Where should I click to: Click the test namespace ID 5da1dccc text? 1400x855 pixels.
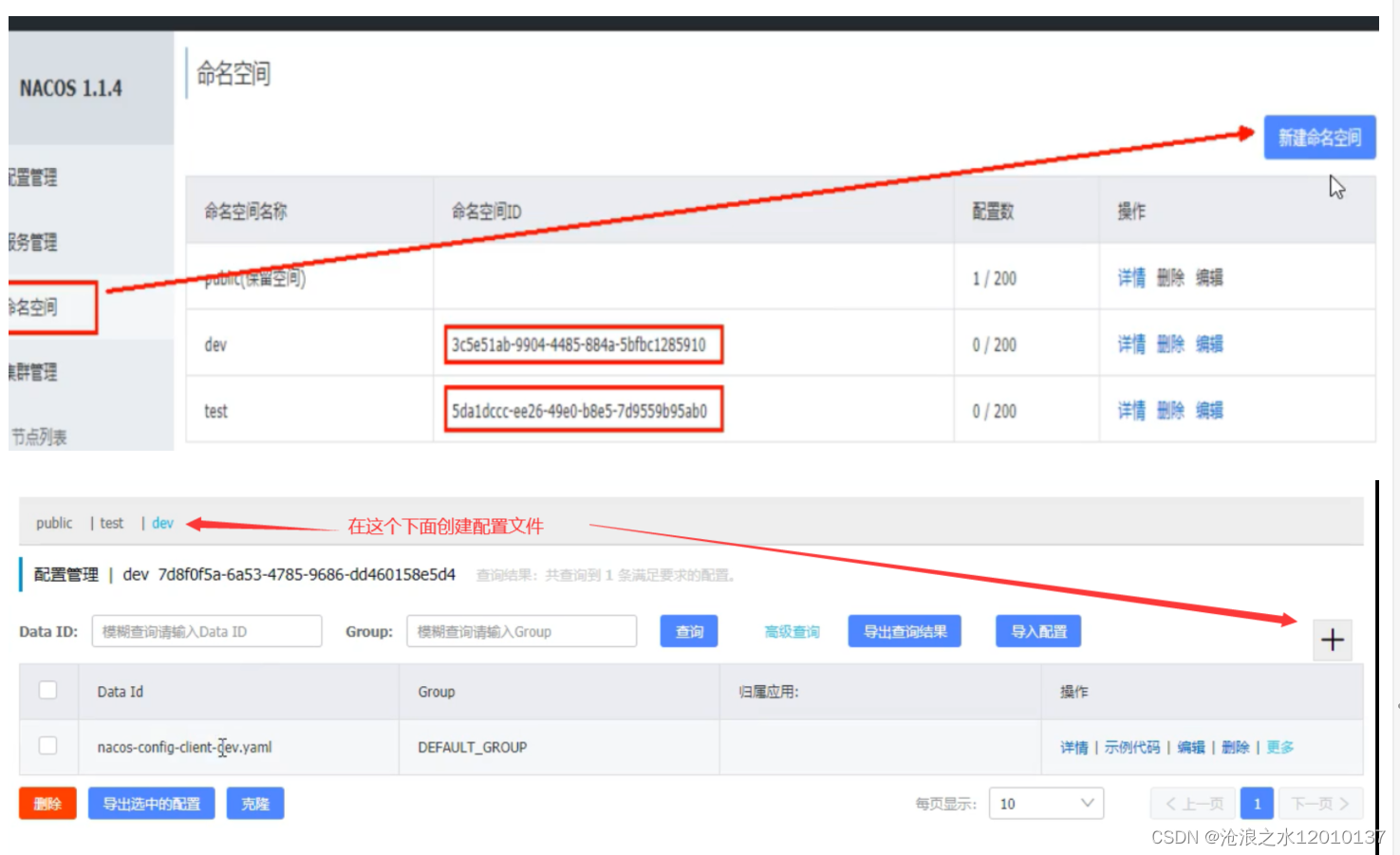point(579,411)
